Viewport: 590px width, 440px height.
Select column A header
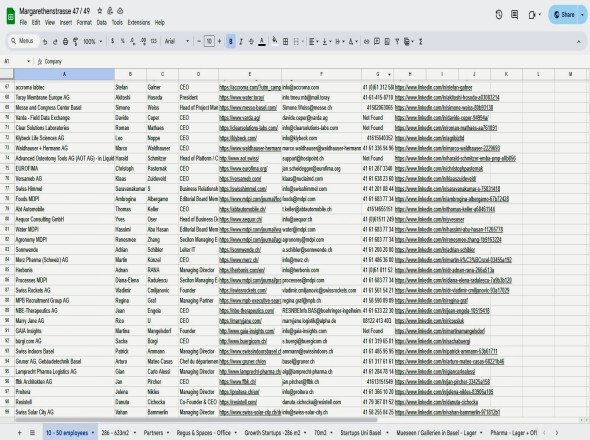[64, 74]
